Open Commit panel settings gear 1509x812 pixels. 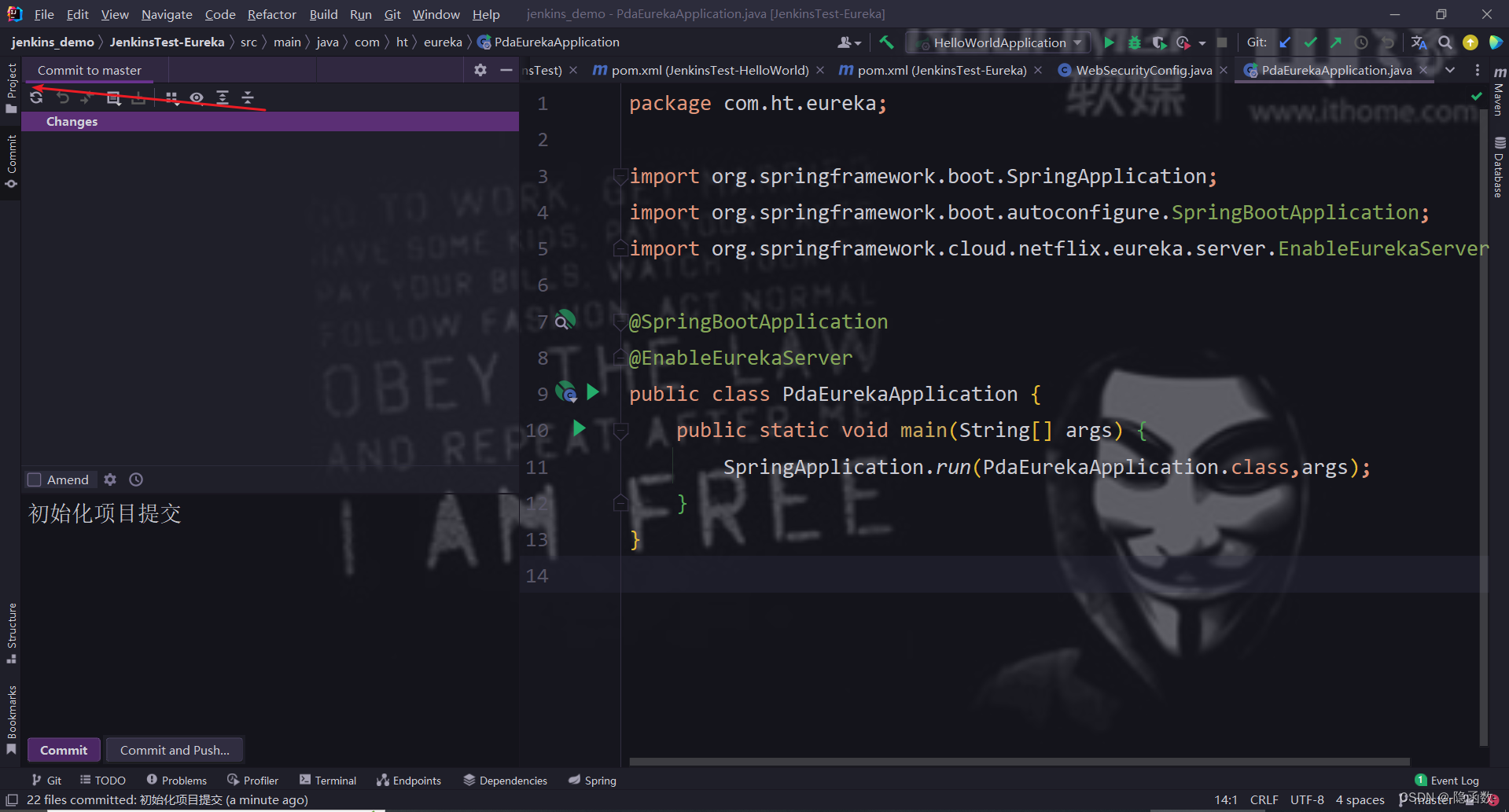[480, 70]
